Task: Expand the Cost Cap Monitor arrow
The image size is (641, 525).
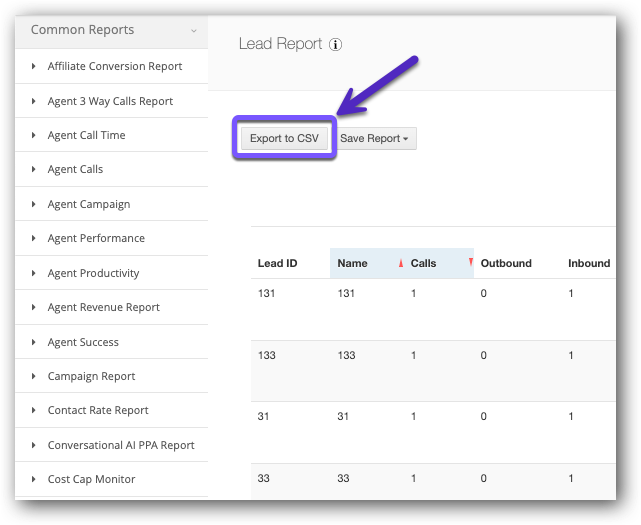Action: tap(34, 479)
